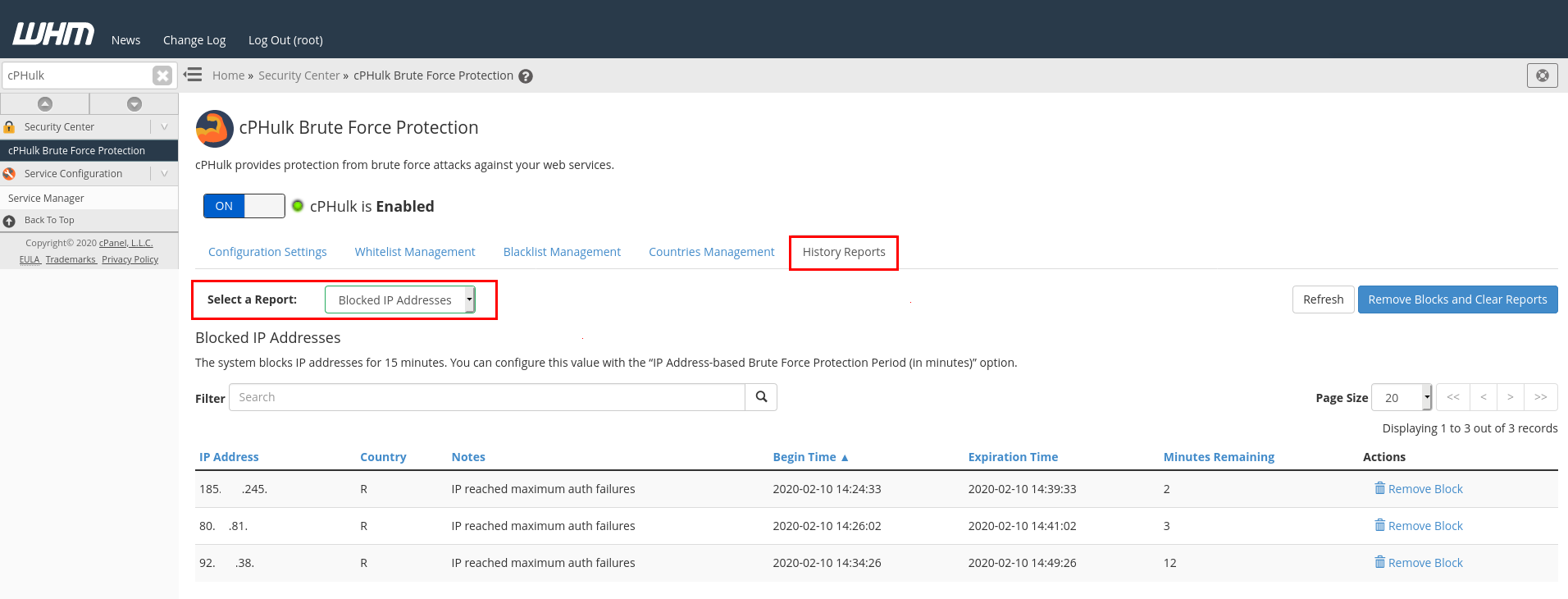Click Remove Block for the 80.x.81.x row
The width and height of the screenshot is (1568, 599).
(1425, 526)
